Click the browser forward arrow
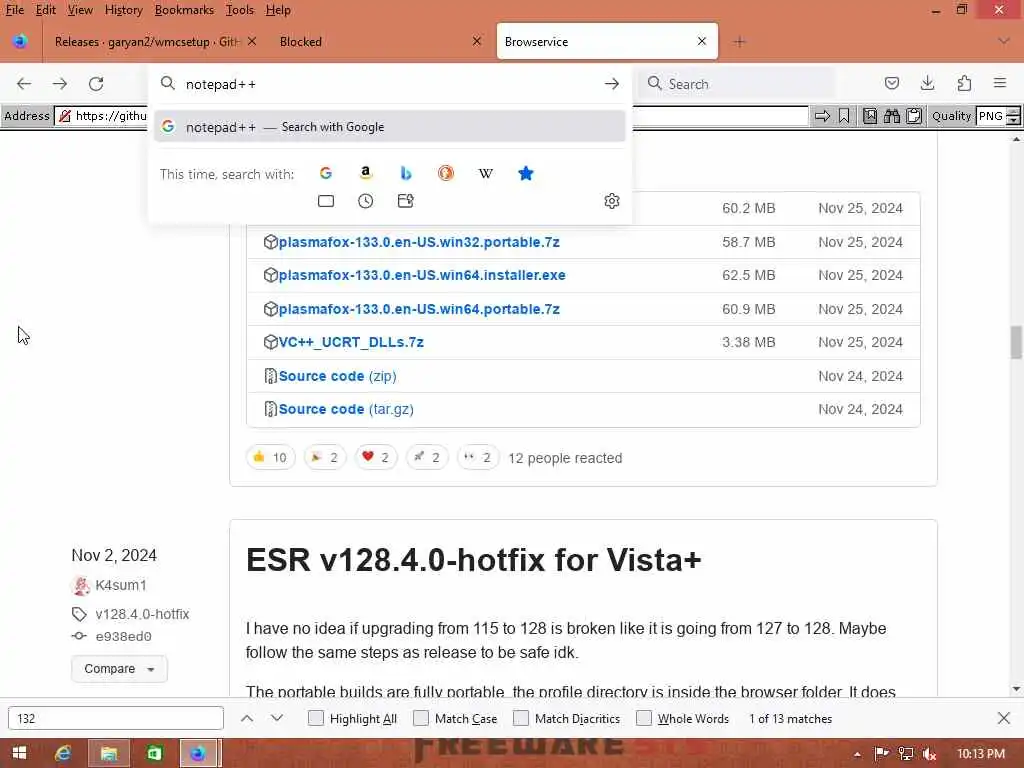This screenshot has height=768, width=1024. (60, 84)
